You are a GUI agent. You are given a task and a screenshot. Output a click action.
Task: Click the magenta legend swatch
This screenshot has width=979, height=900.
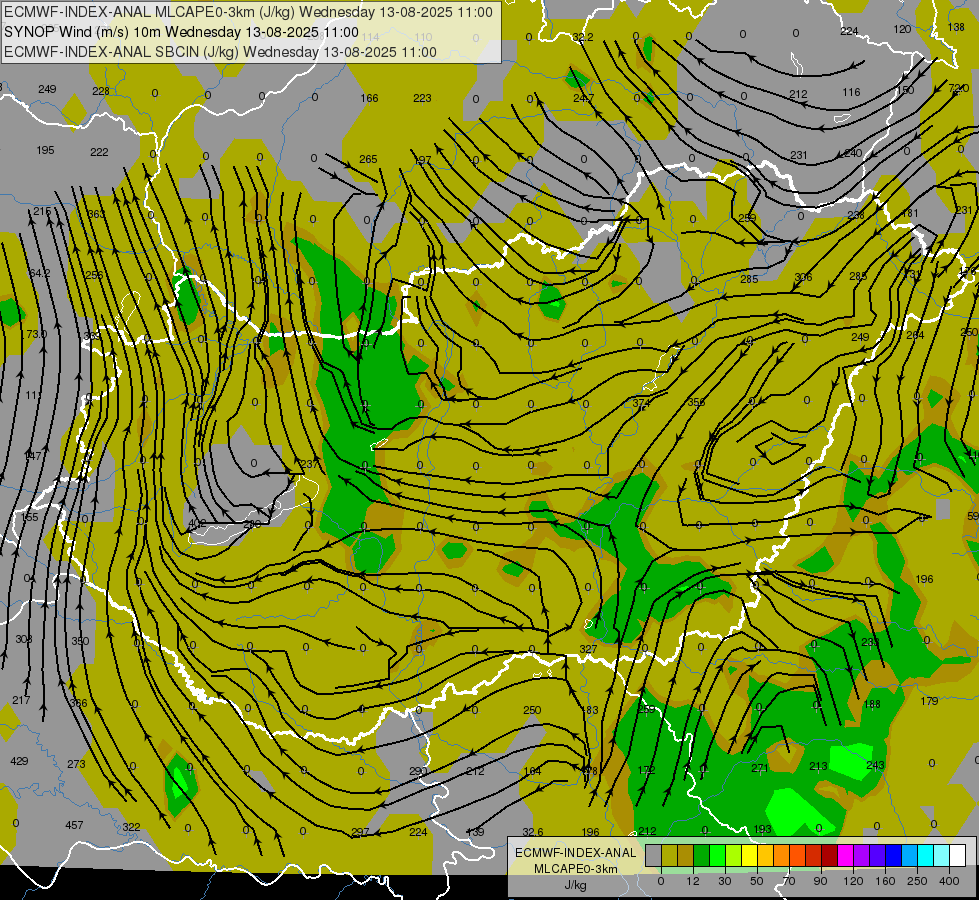coord(845,855)
